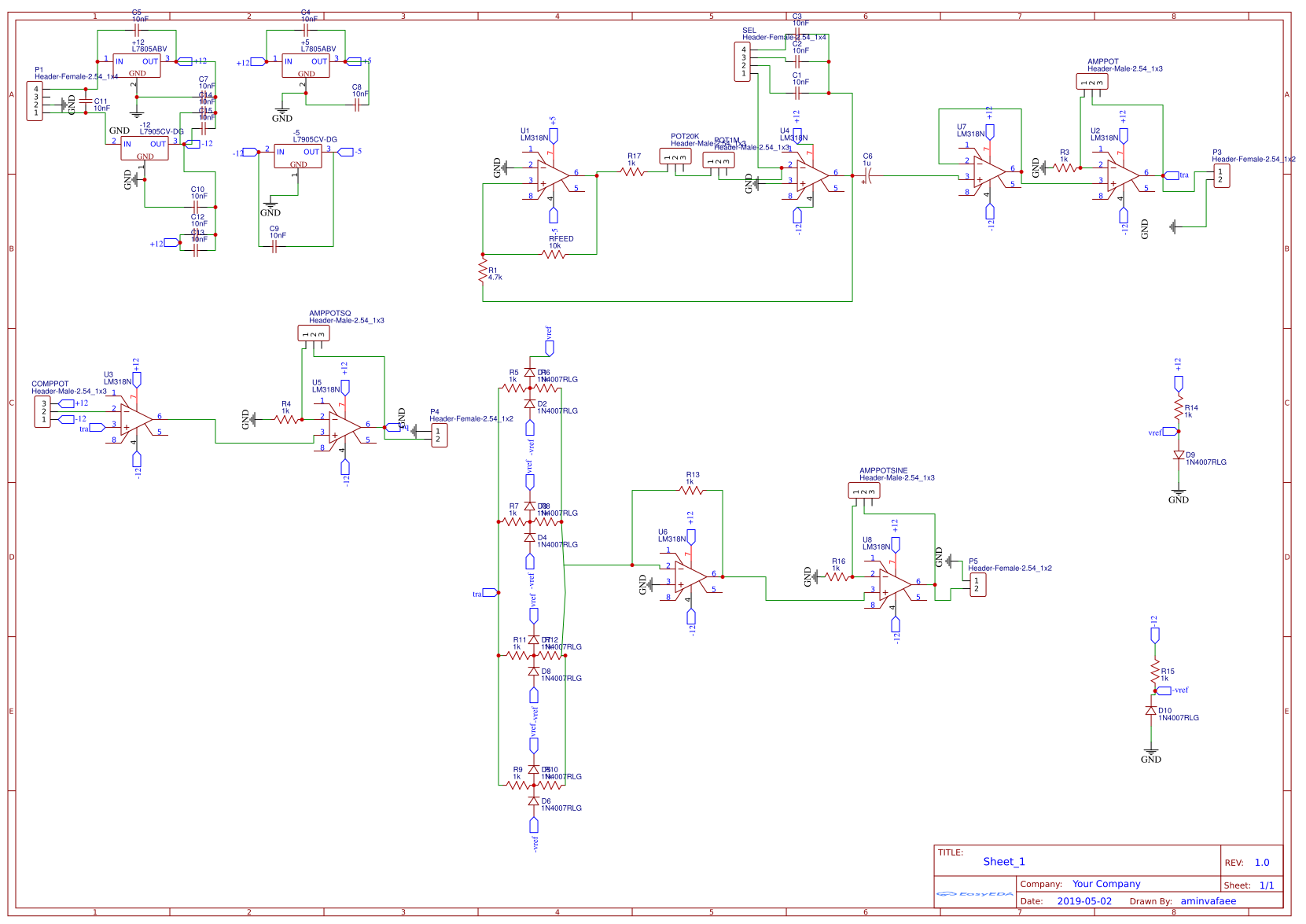Click the C6 1u capacitor symbol

point(868,175)
